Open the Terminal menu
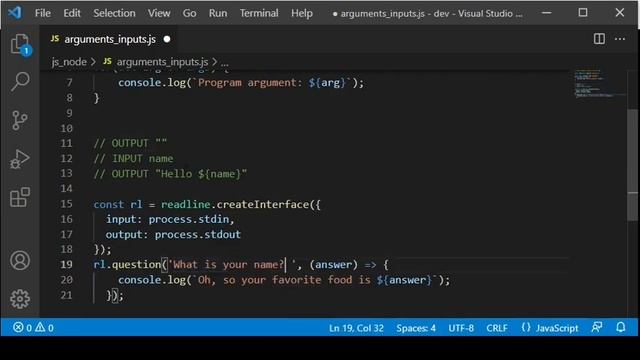 tap(259, 13)
